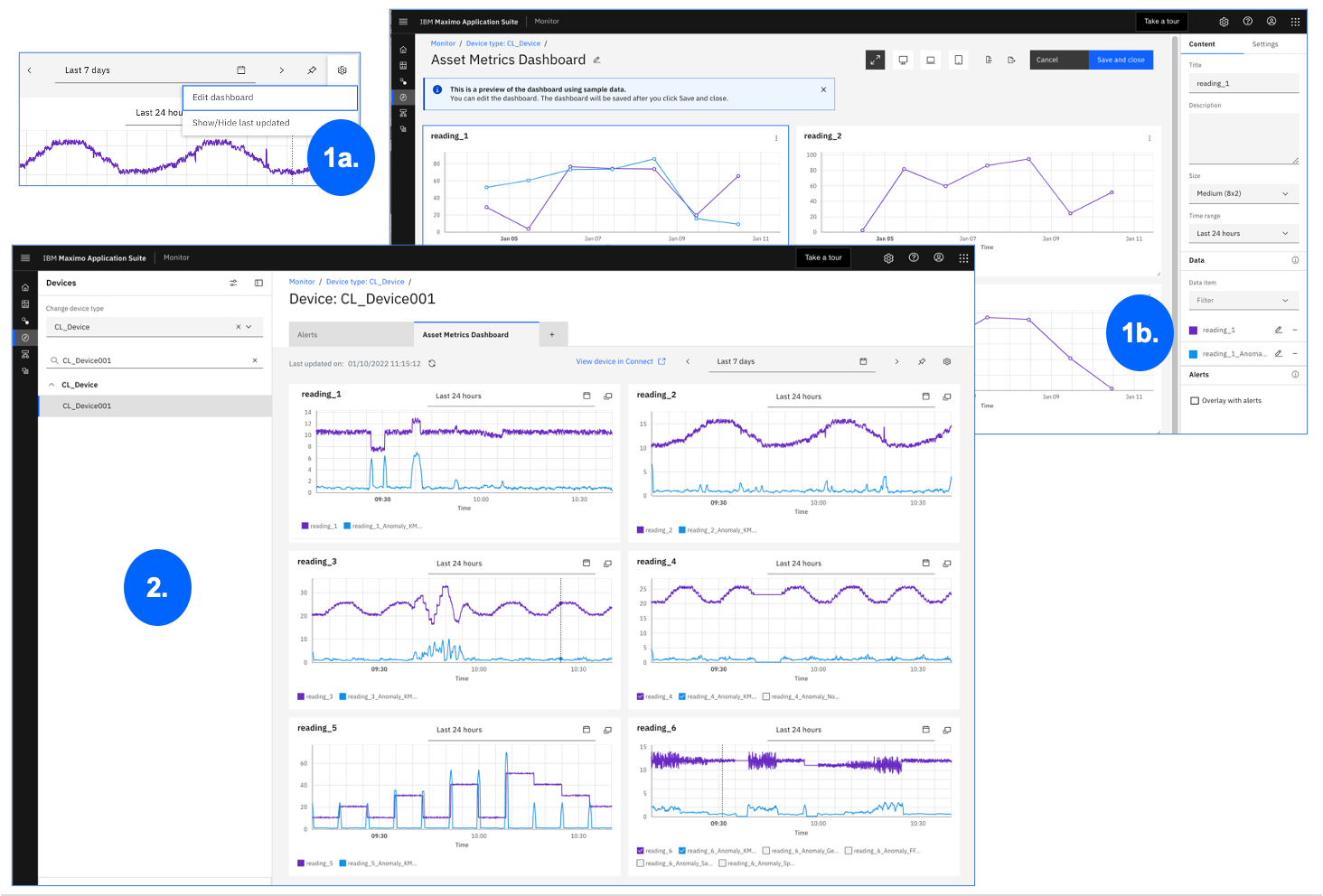The width and height of the screenshot is (1323, 896).
Task: Select laptop preview icon in dashboard editor
Action: (931, 60)
